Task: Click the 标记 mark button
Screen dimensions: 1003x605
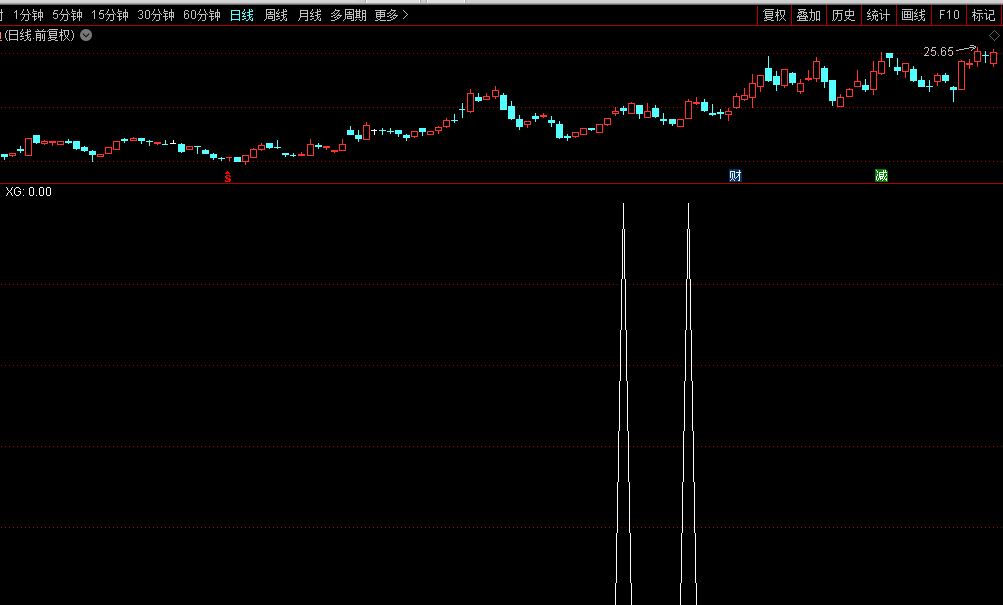Action: click(983, 15)
